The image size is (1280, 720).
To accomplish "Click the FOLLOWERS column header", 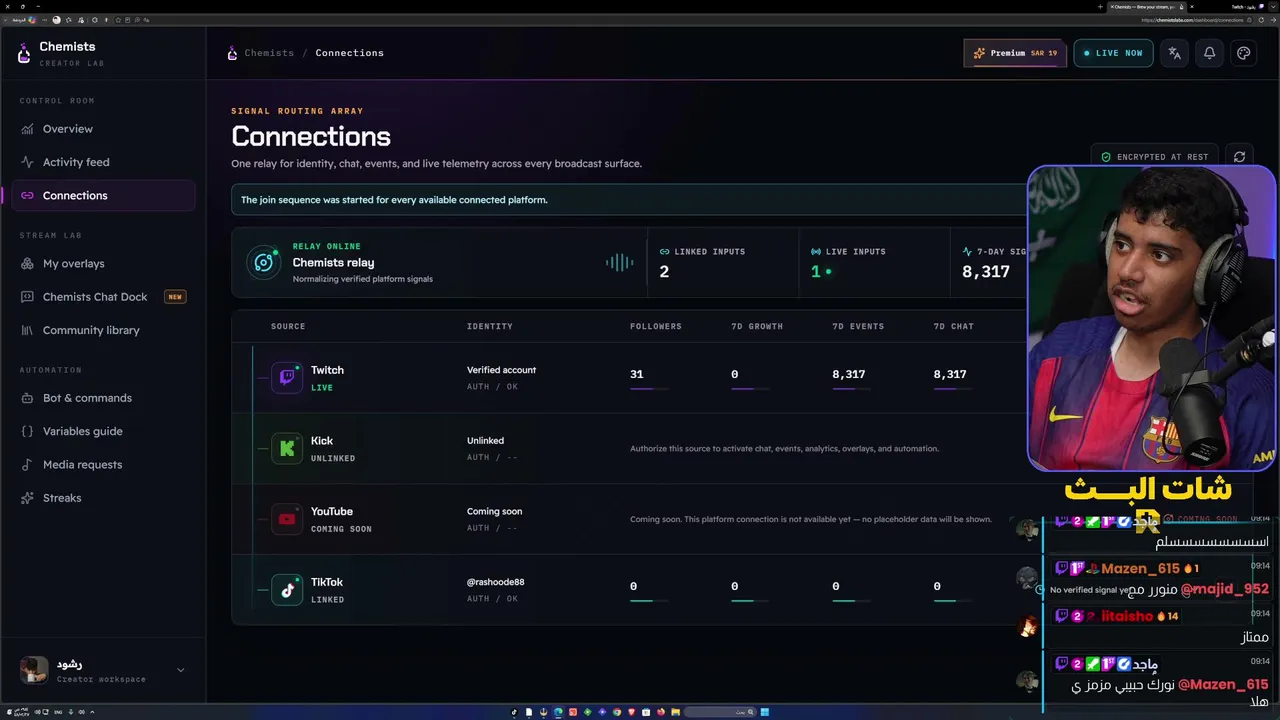I will (656, 326).
